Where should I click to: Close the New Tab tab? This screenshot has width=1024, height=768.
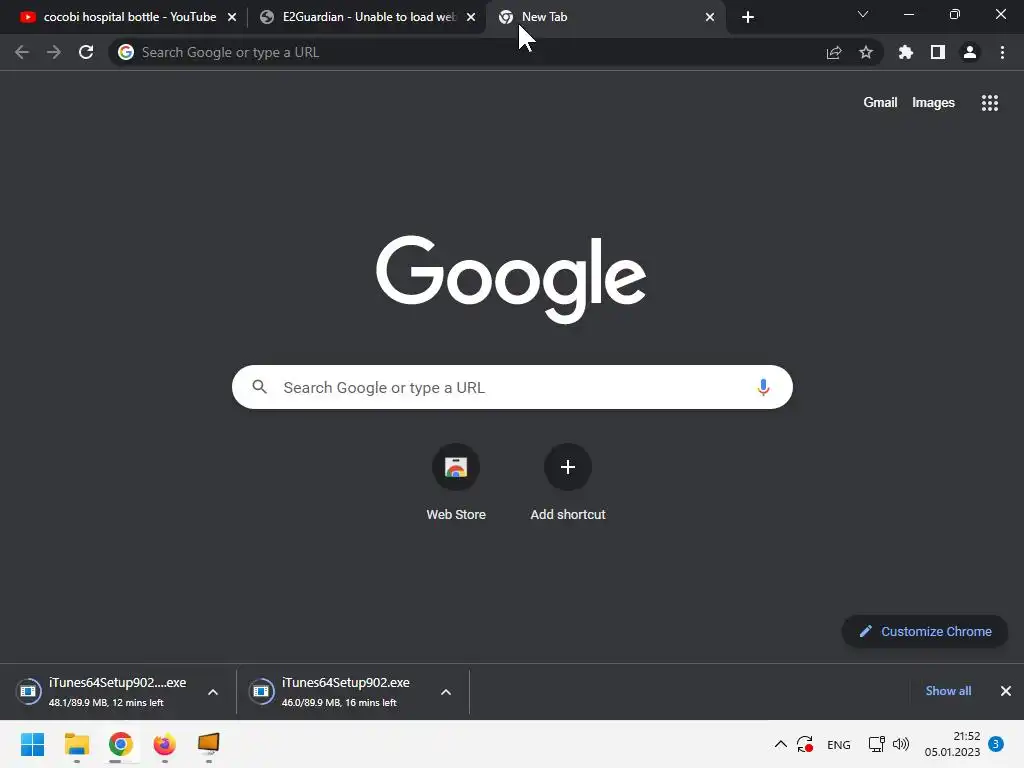click(710, 17)
